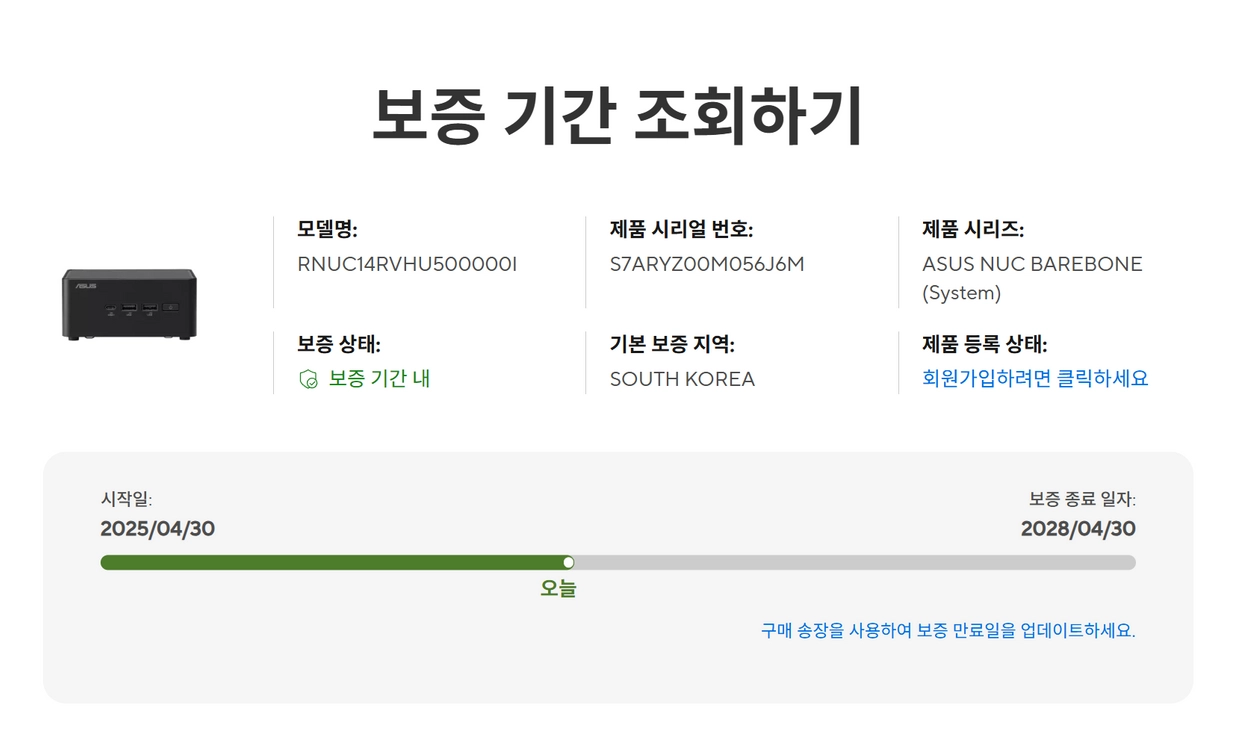1243x750 pixels.
Task: Select the serial number S7ARYZ00M056J6M
Action: [x=707, y=265]
